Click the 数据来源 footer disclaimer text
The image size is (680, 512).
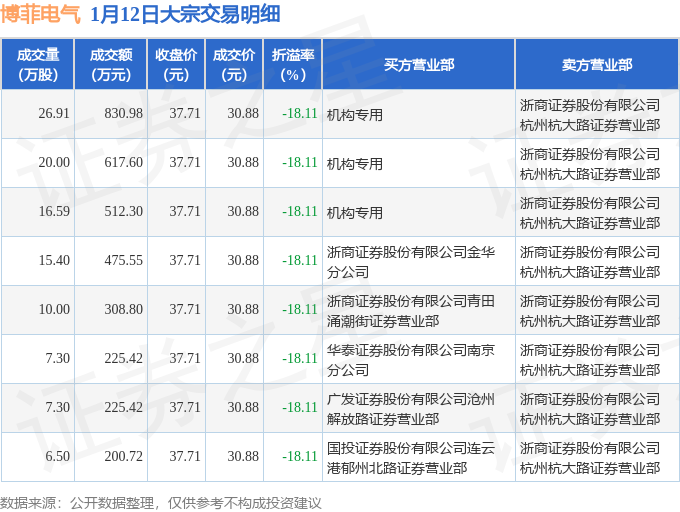pos(160,503)
